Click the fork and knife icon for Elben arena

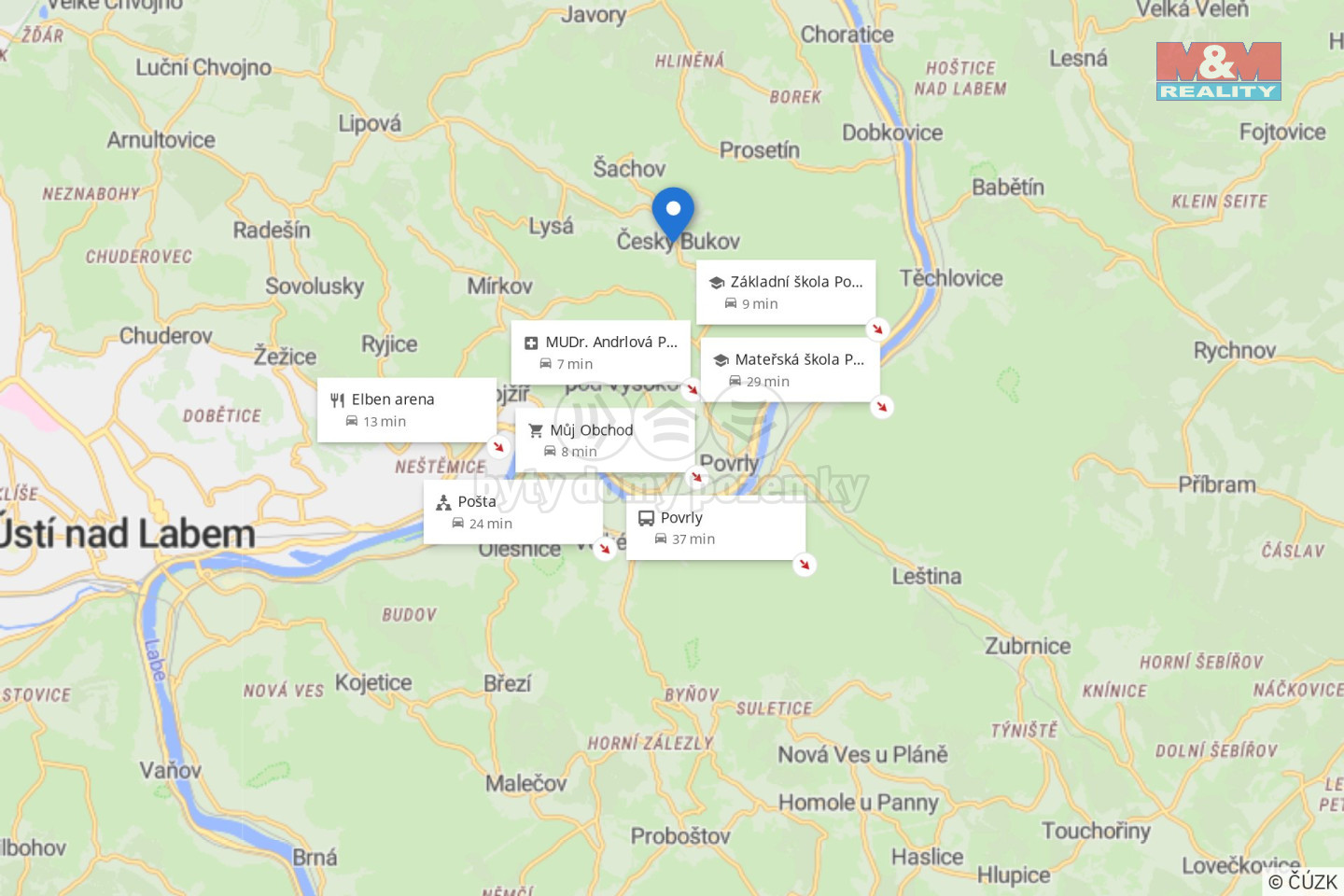[338, 399]
